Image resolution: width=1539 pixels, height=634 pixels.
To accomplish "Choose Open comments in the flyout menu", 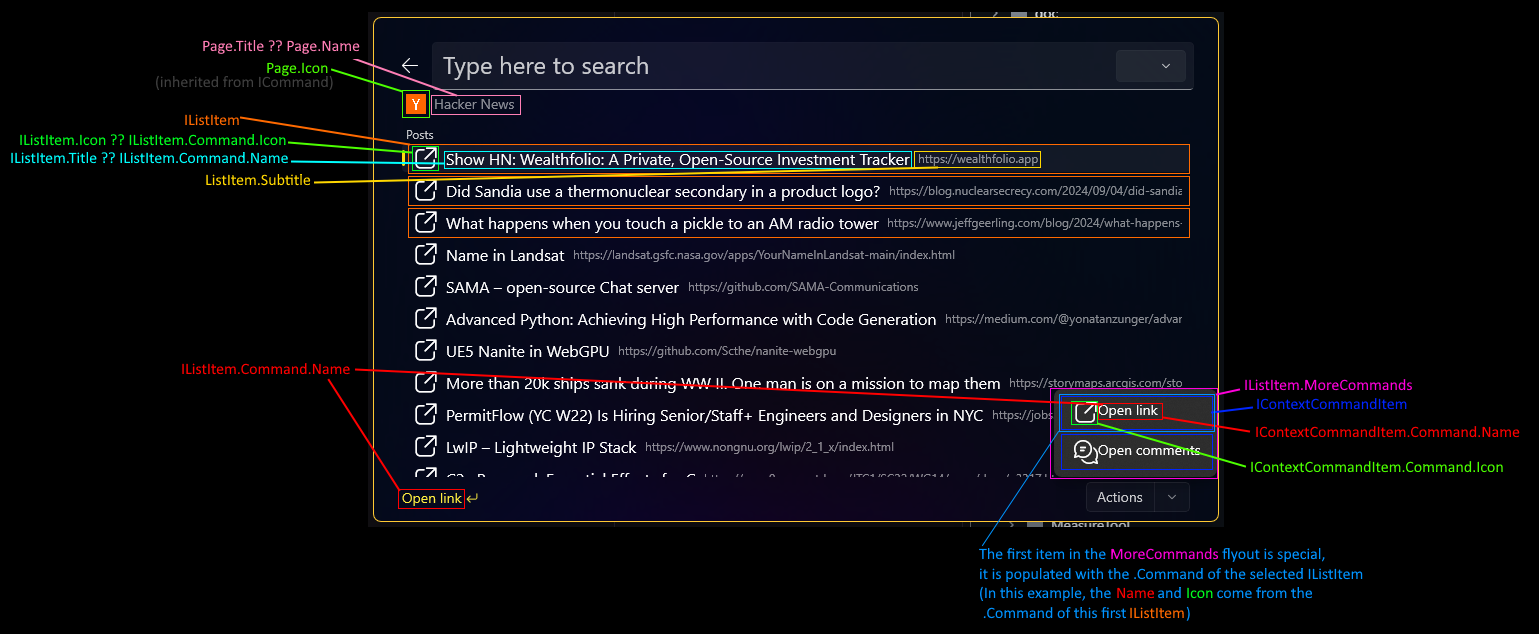I will (x=1147, y=451).
